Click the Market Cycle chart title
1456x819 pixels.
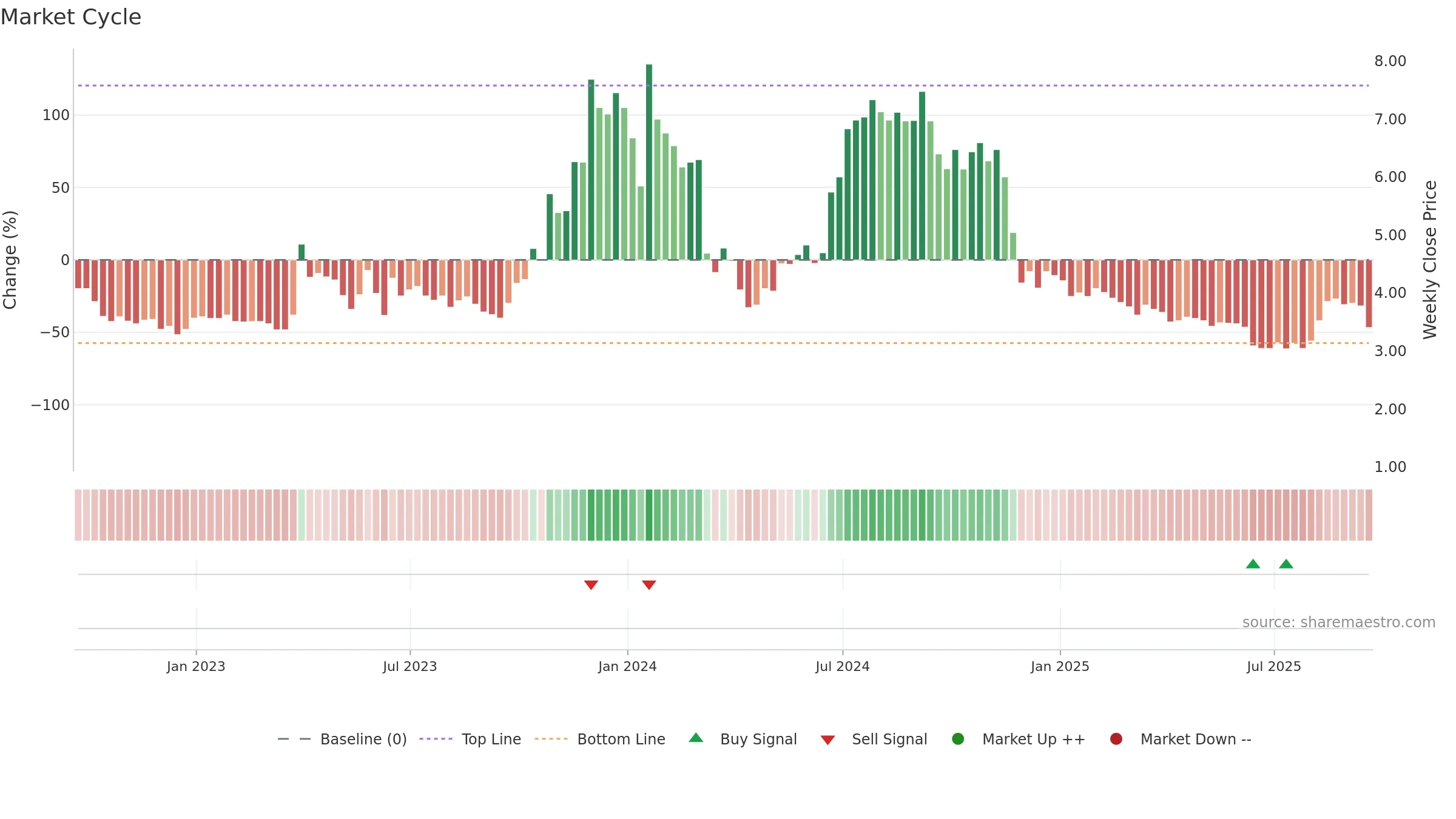[71, 17]
